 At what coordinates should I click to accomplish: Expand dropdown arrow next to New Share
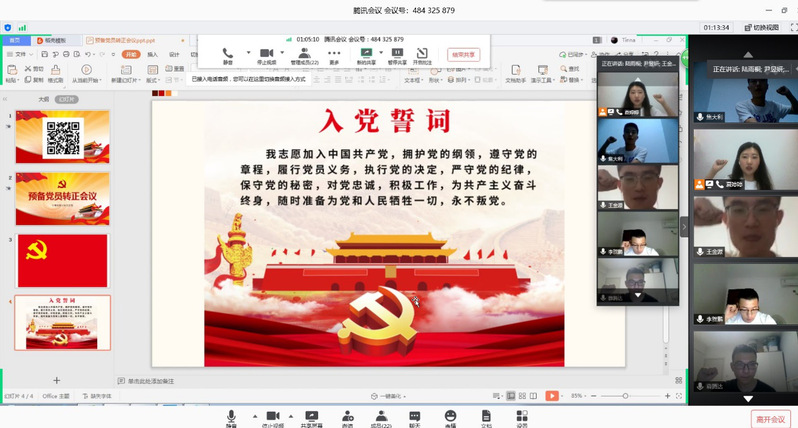click(381, 52)
